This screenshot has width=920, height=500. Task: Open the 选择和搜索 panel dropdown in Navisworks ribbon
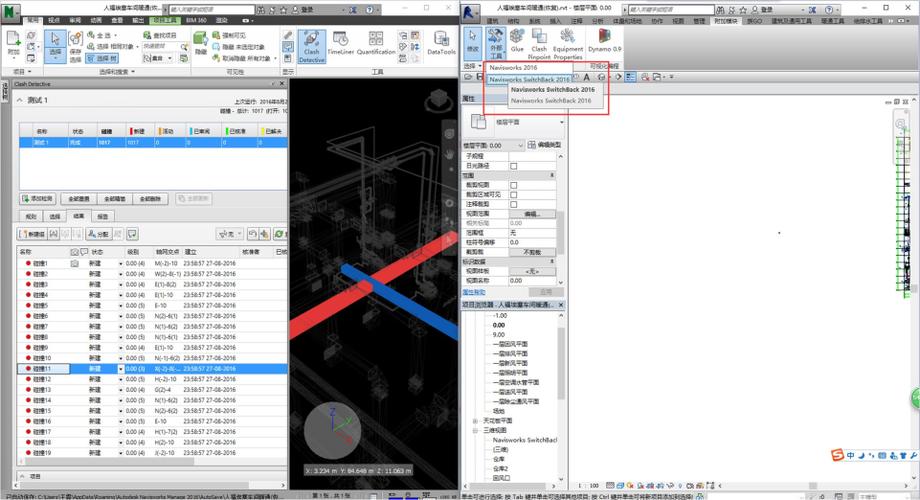point(117,72)
